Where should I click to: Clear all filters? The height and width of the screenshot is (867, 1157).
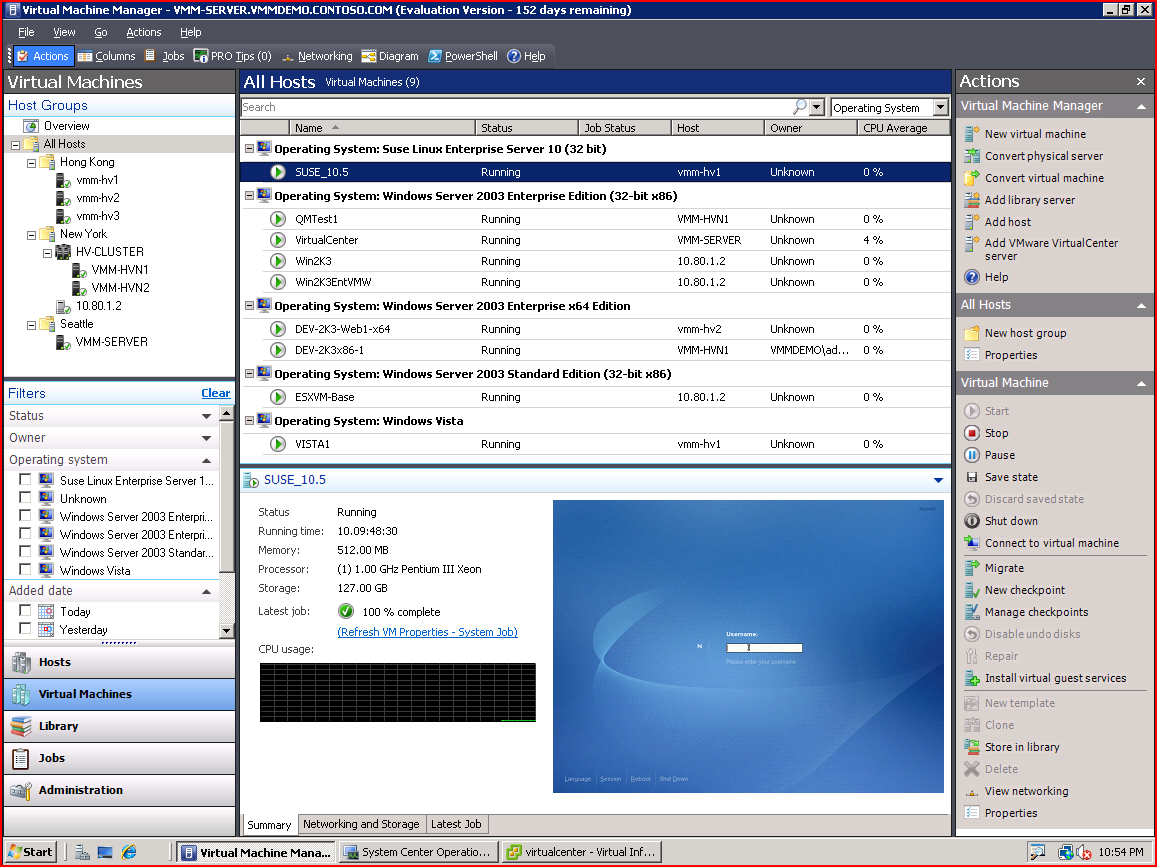215,393
